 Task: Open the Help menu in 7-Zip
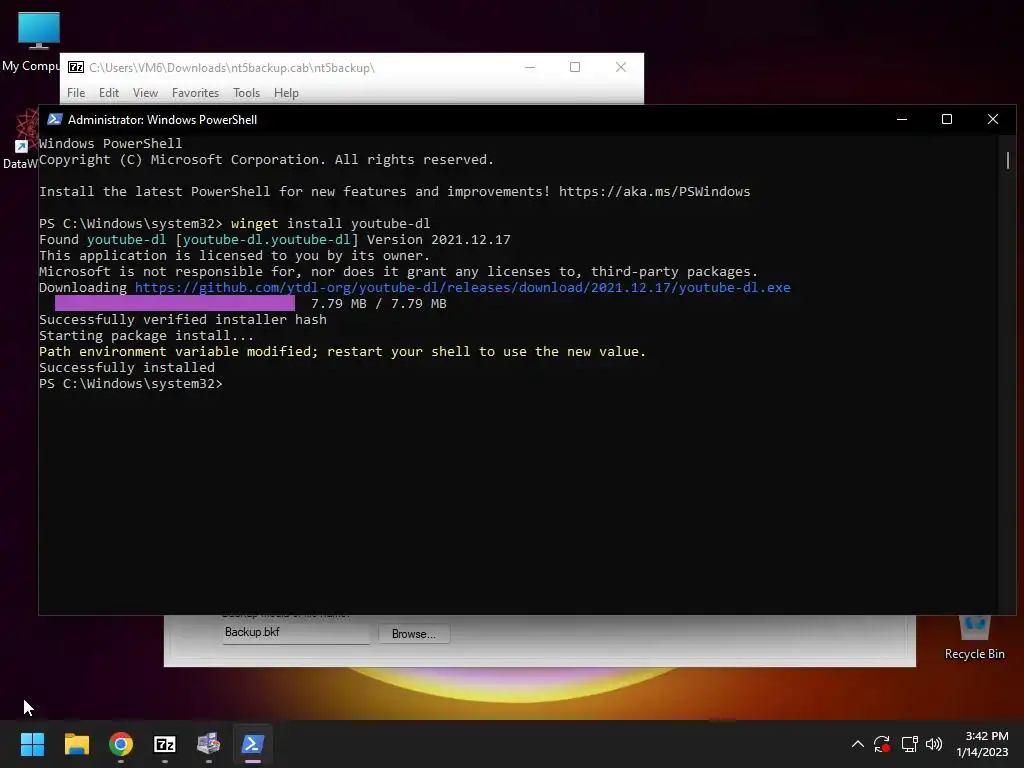[286, 93]
